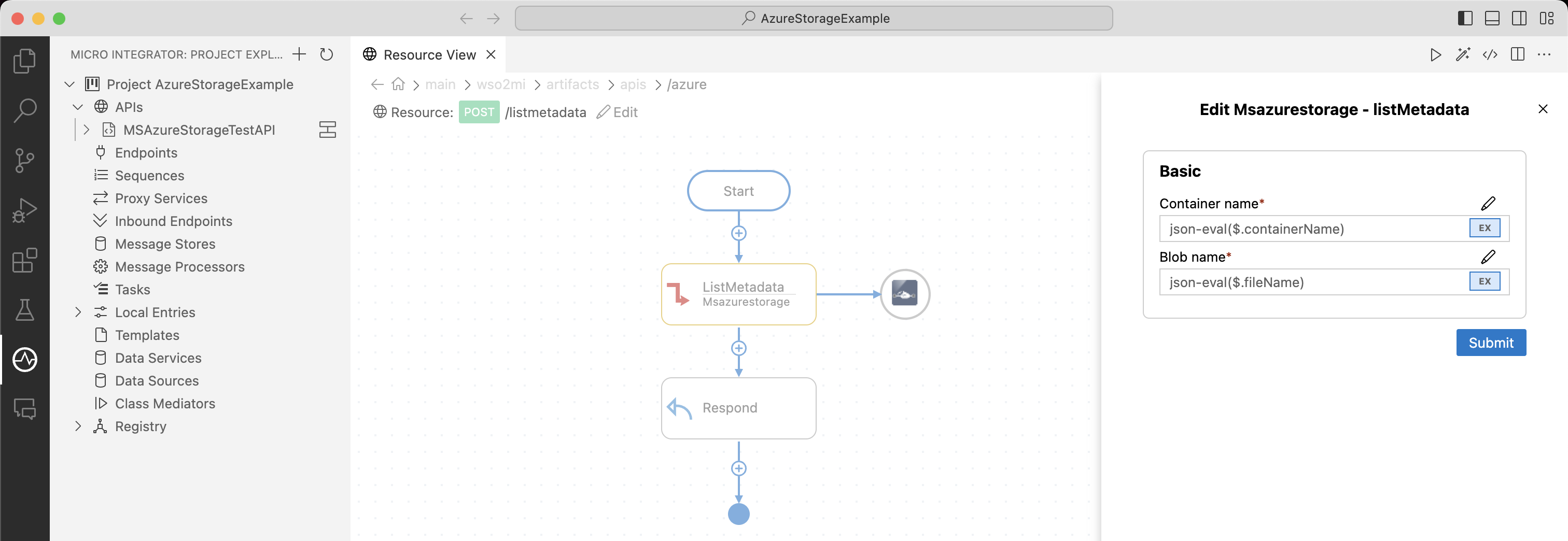Go to home in the breadcrumb

pyautogui.click(x=398, y=84)
